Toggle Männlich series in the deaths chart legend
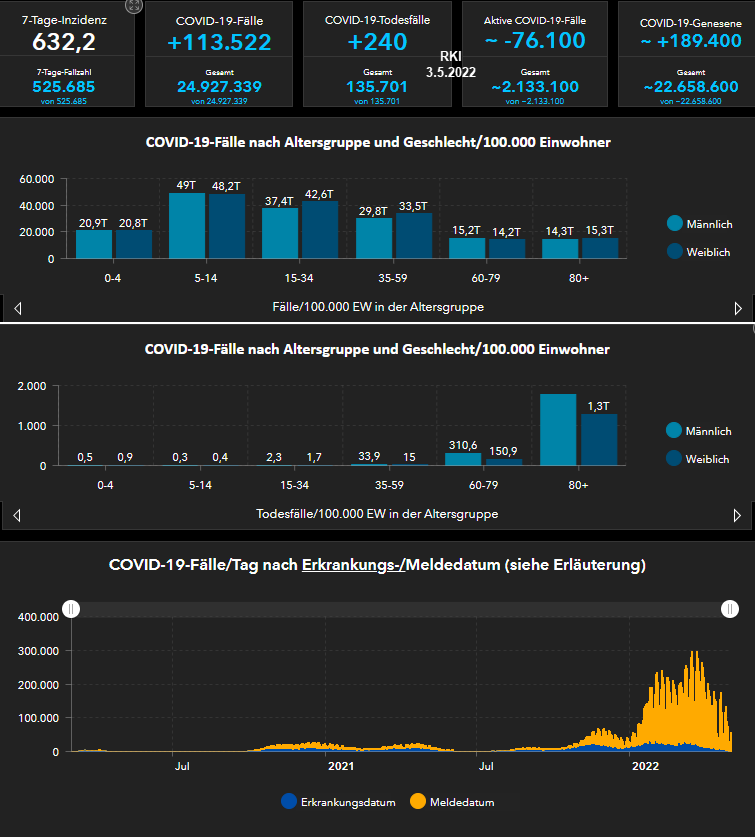 pyautogui.click(x=676, y=431)
